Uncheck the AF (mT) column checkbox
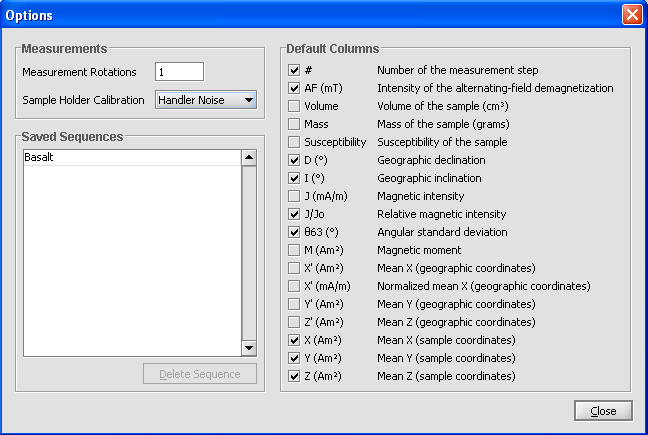Image resolution: width=648 pixels, height=435 pixels. coord(294,88)
